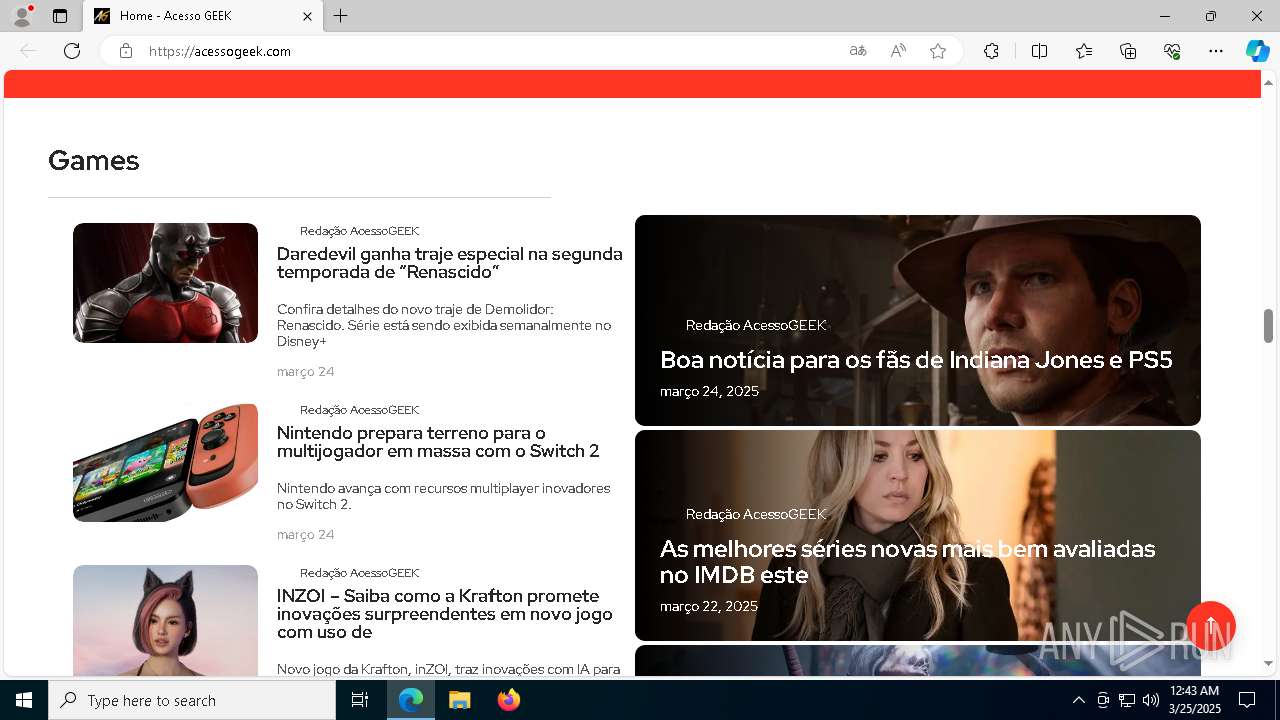Click the março 24 date under Daredevil
The width and height of the screenshot is (1280, 720).
[x=305, y=372]
